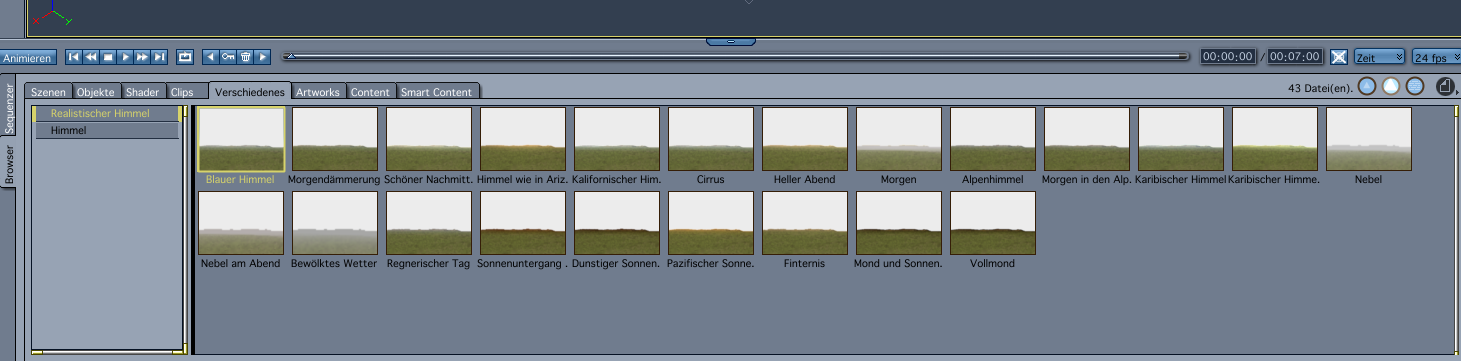
Task: Select large thumbnail view icon
Action: 1391,87
